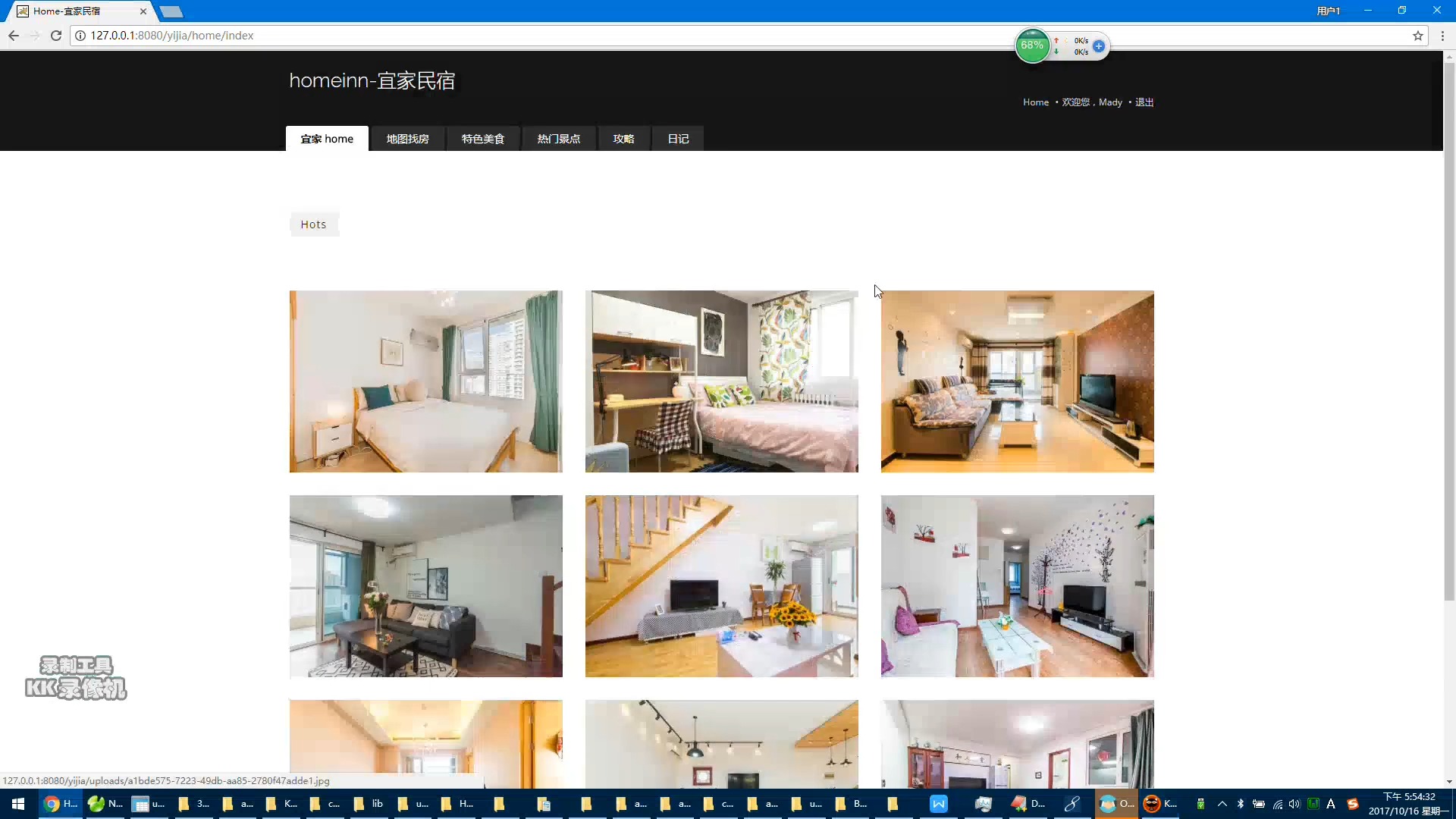Click the page vertical scrollbar thumb

[1449, 331]
